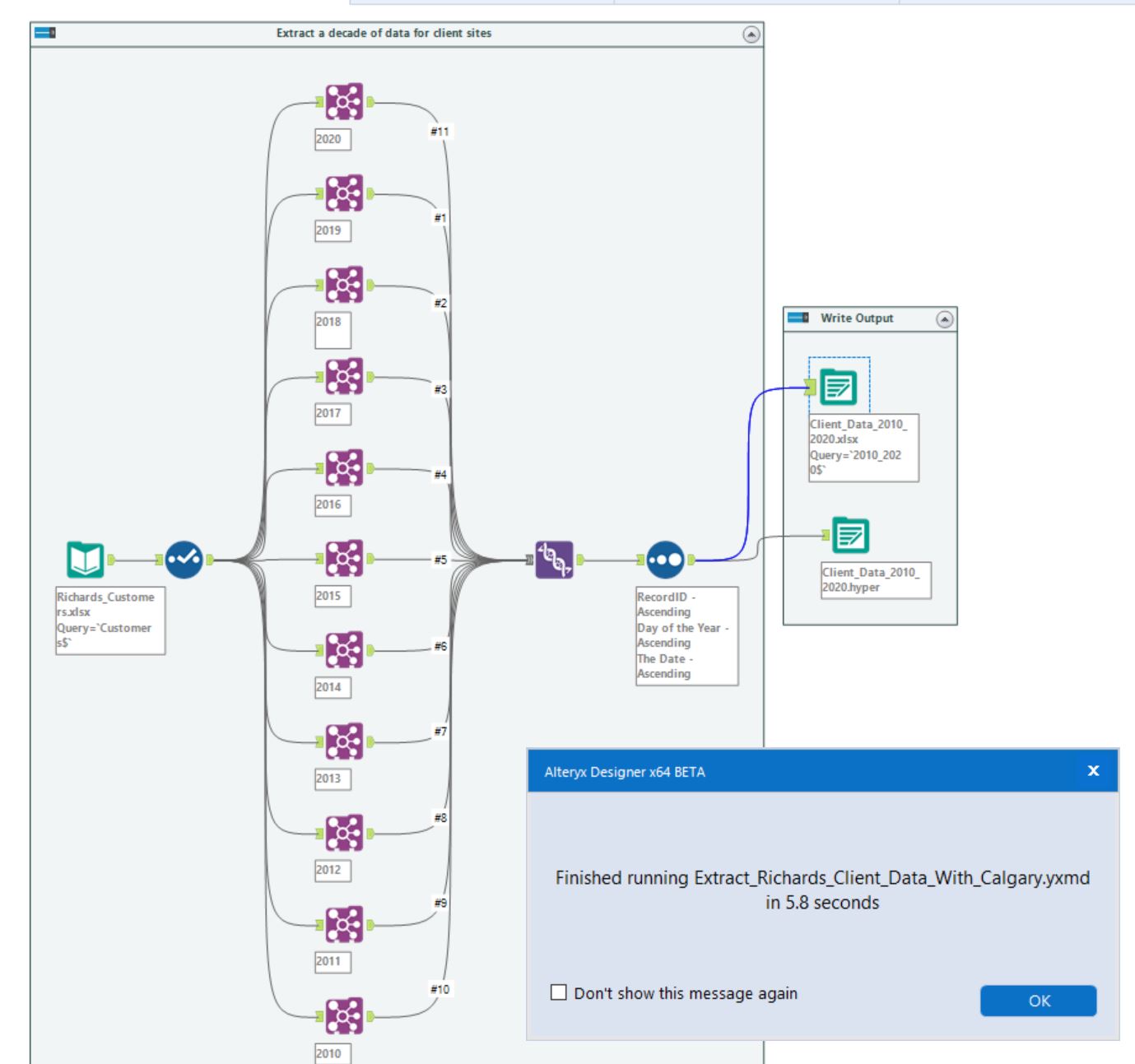Select the blue Sort tool
The width and height of the screenshot is (1135, 1064).
[665, 560]
